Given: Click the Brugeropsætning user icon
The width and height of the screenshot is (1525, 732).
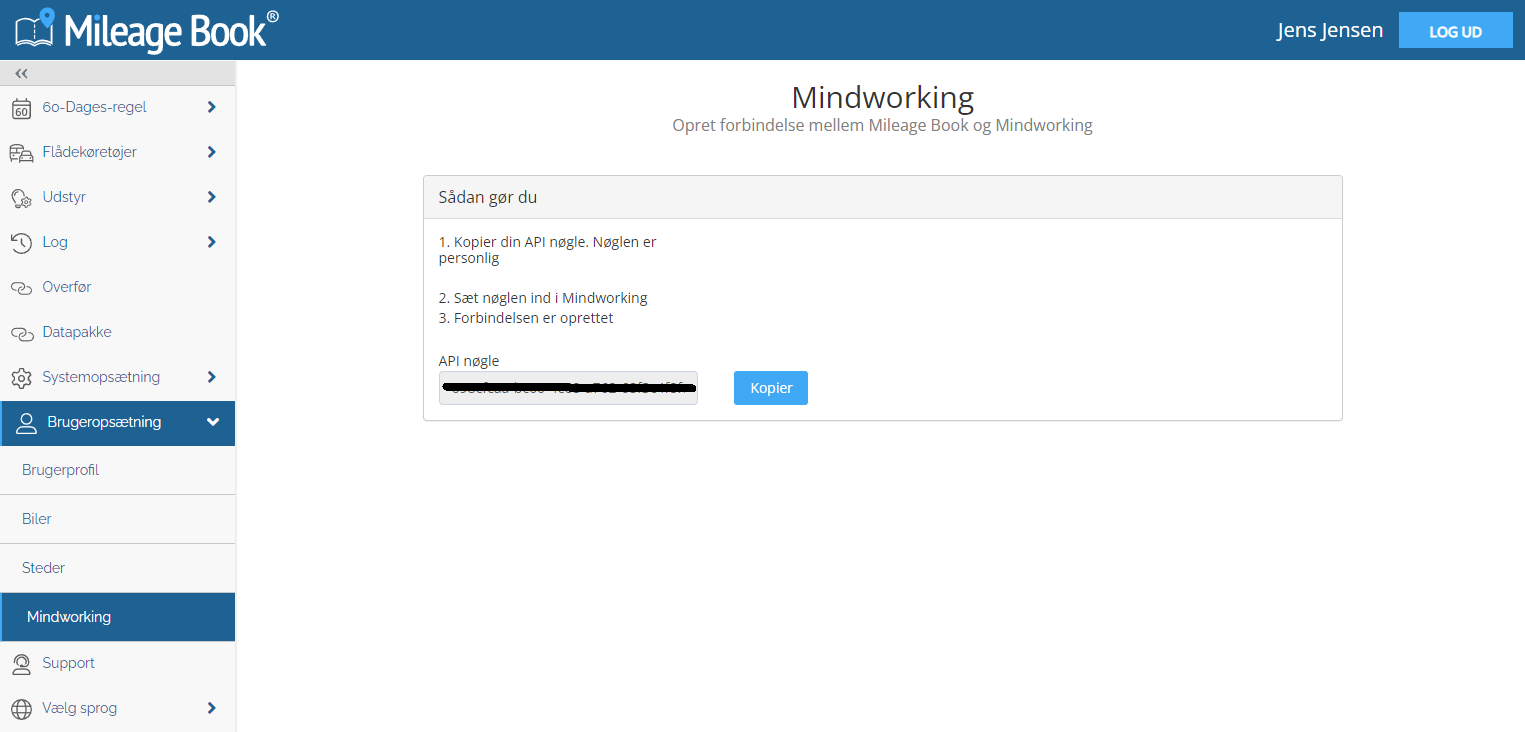Looking at the screenshot, I should [x=26, y=422].
